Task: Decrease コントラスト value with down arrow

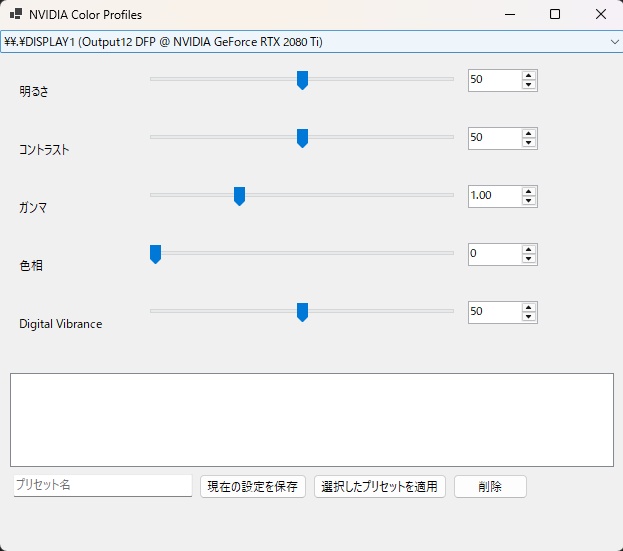Action: point(528,143)
